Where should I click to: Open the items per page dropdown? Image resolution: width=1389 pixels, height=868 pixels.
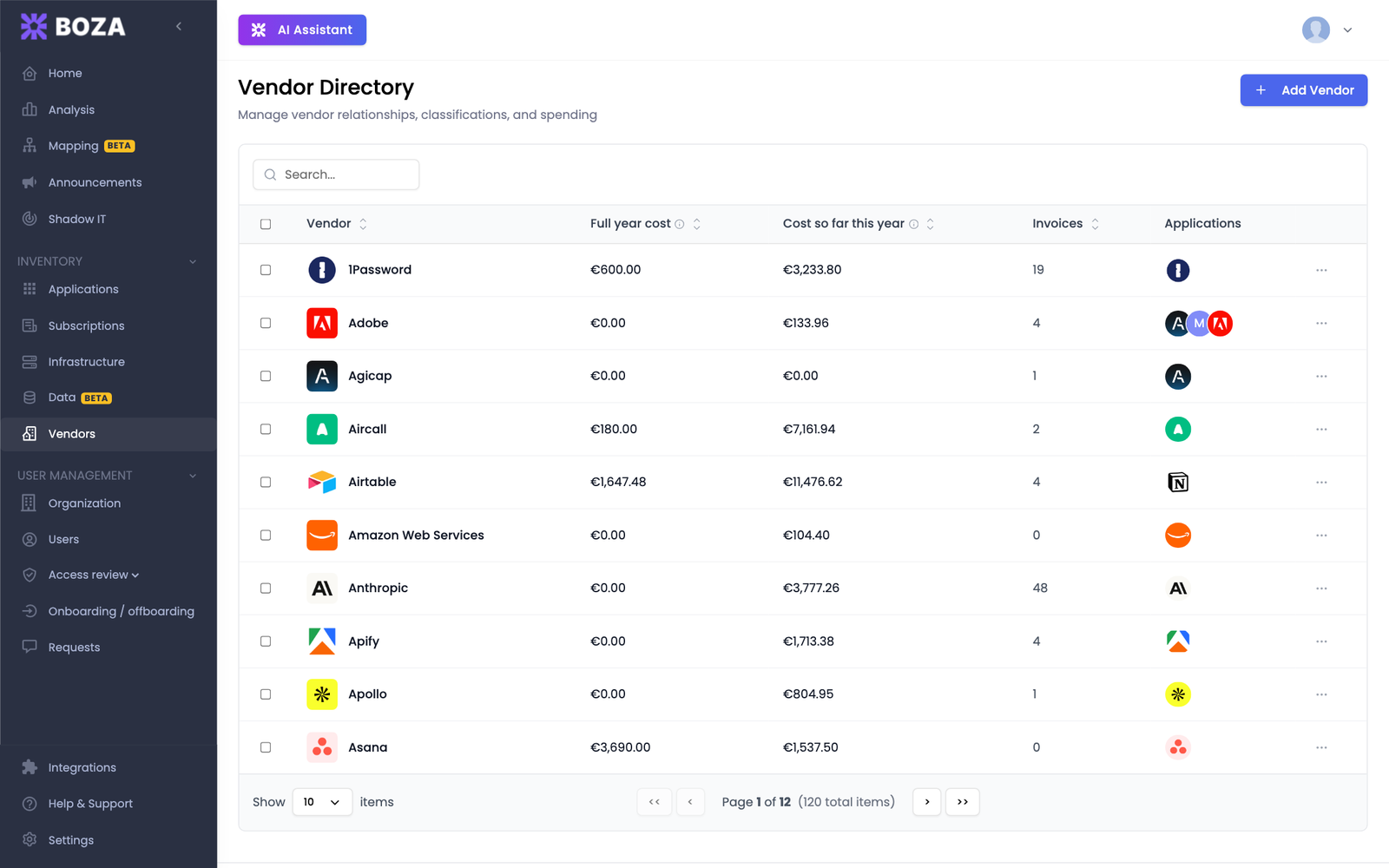tap(322, 802)
